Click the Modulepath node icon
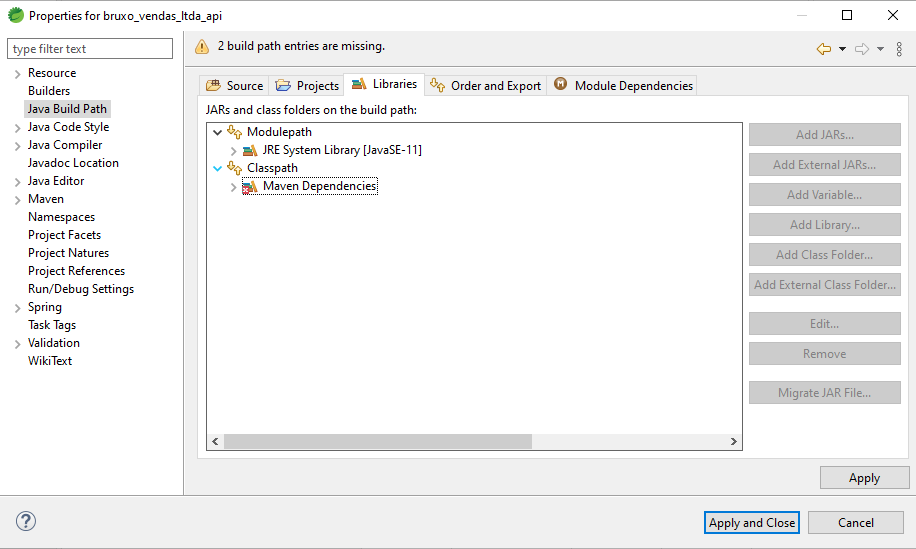Screen dimensions: 916x549 [x=234, y=132]
